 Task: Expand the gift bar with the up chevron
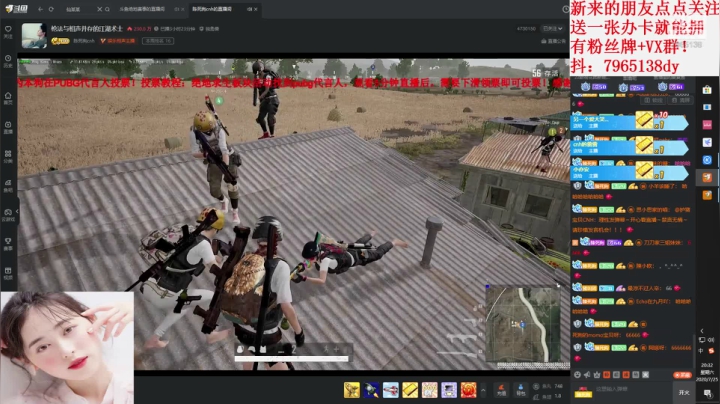coord(483,390)
